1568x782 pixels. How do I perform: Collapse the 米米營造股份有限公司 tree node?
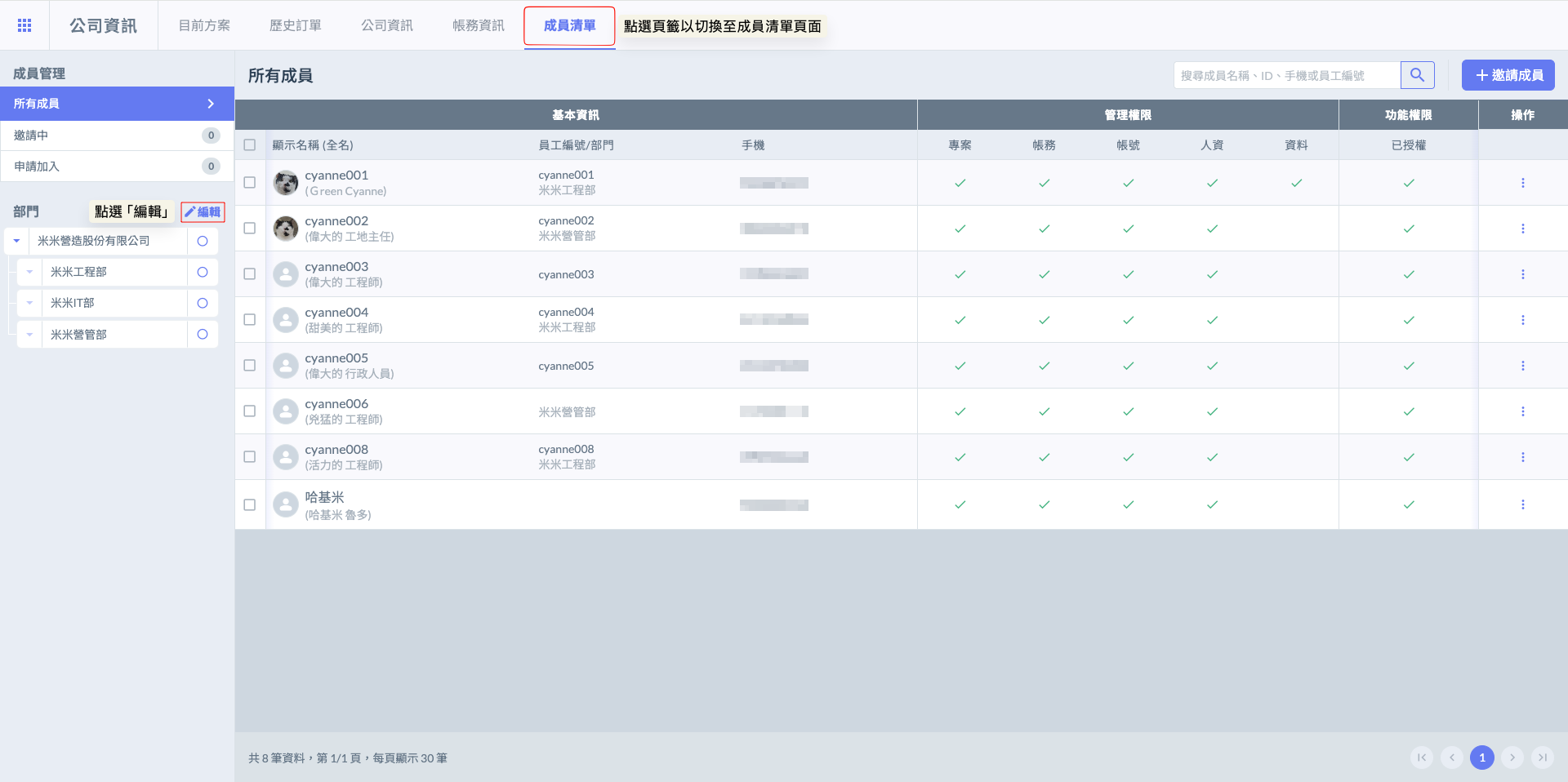(16, 242)
